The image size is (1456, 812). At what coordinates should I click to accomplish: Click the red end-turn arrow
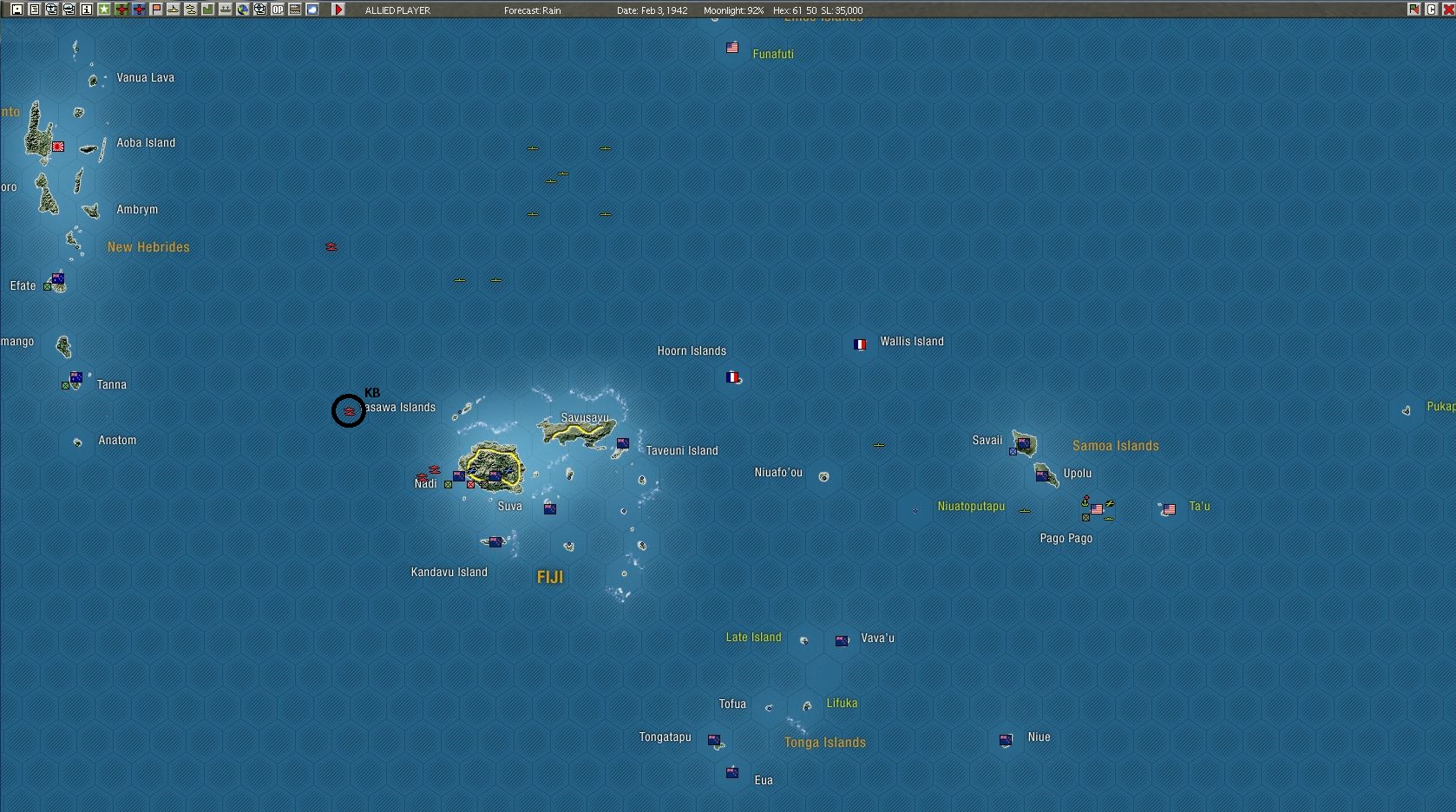338,10
